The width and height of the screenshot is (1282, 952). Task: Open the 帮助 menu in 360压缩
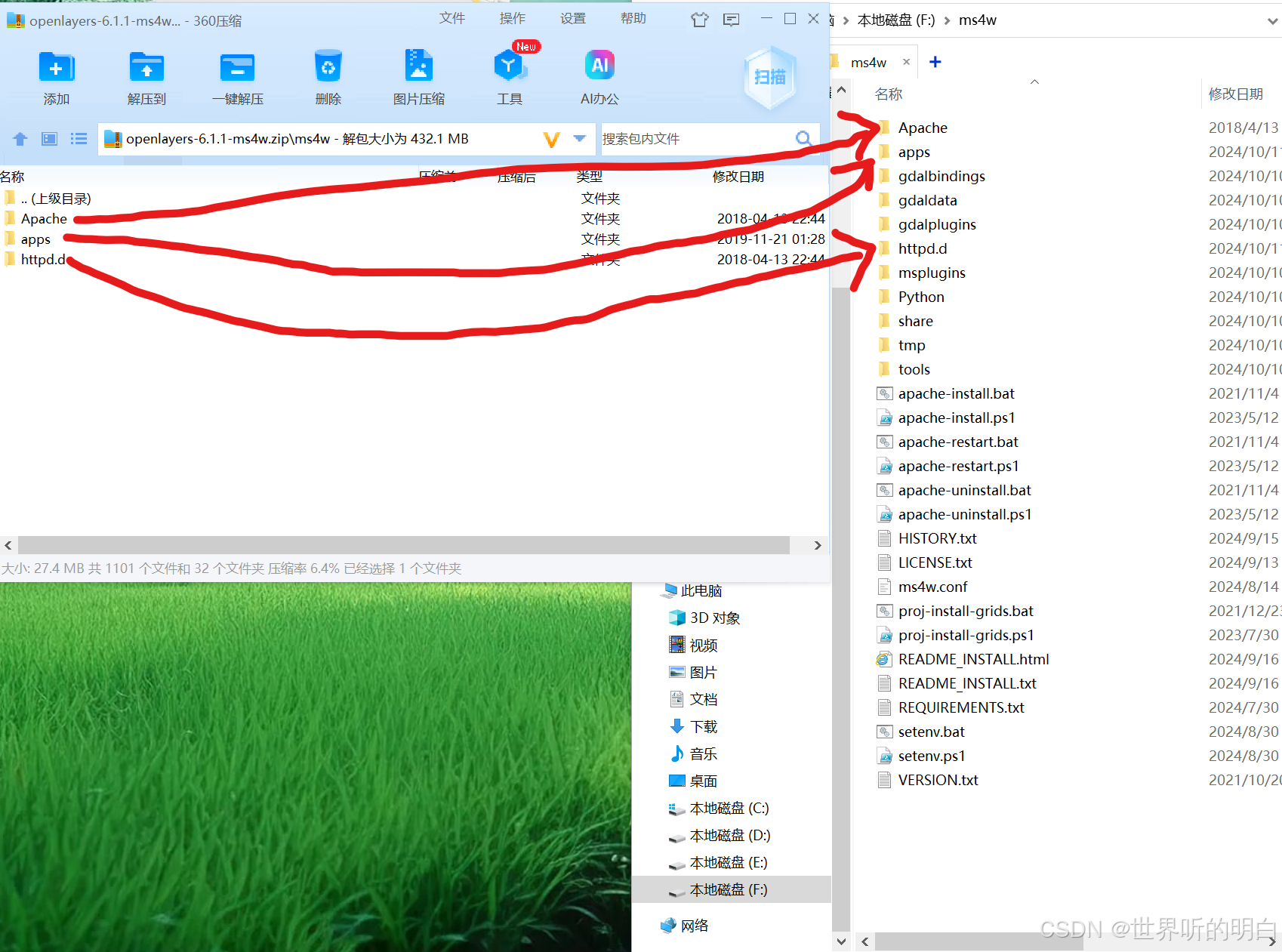(x=633, y=18)
